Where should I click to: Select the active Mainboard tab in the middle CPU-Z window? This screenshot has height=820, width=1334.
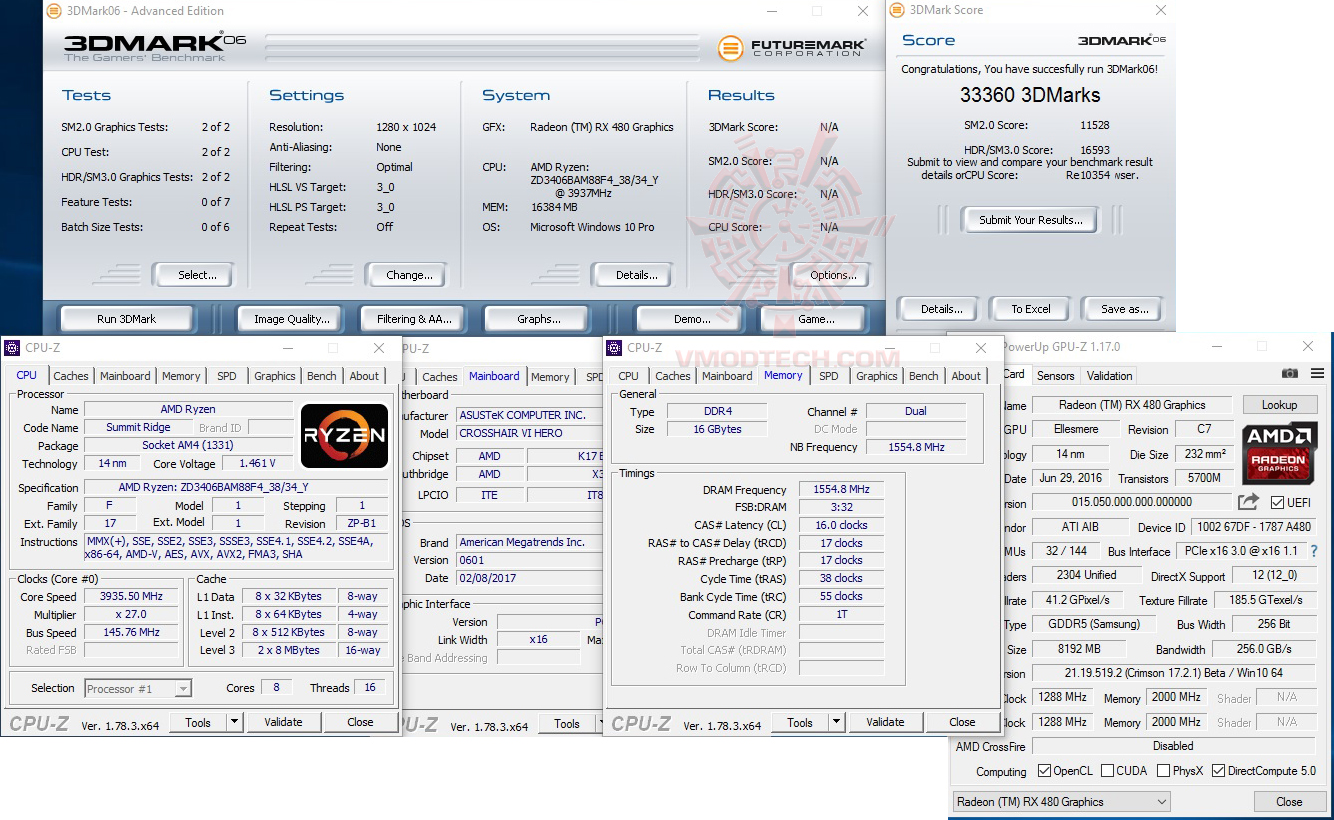pyautogui.click(x=494, y=376)
